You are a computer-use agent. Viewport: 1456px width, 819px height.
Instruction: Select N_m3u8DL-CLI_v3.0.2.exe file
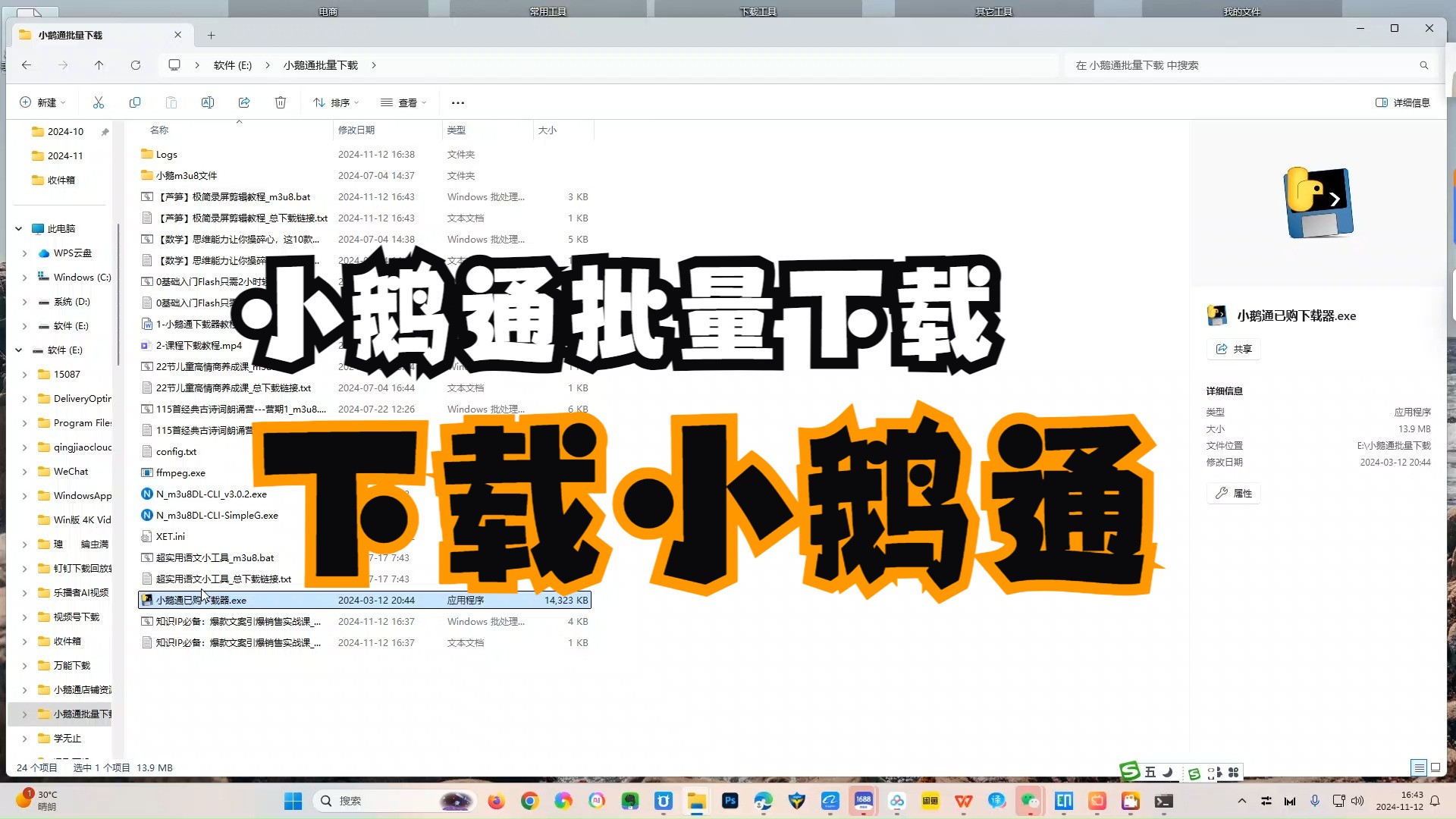coord(211,494)
